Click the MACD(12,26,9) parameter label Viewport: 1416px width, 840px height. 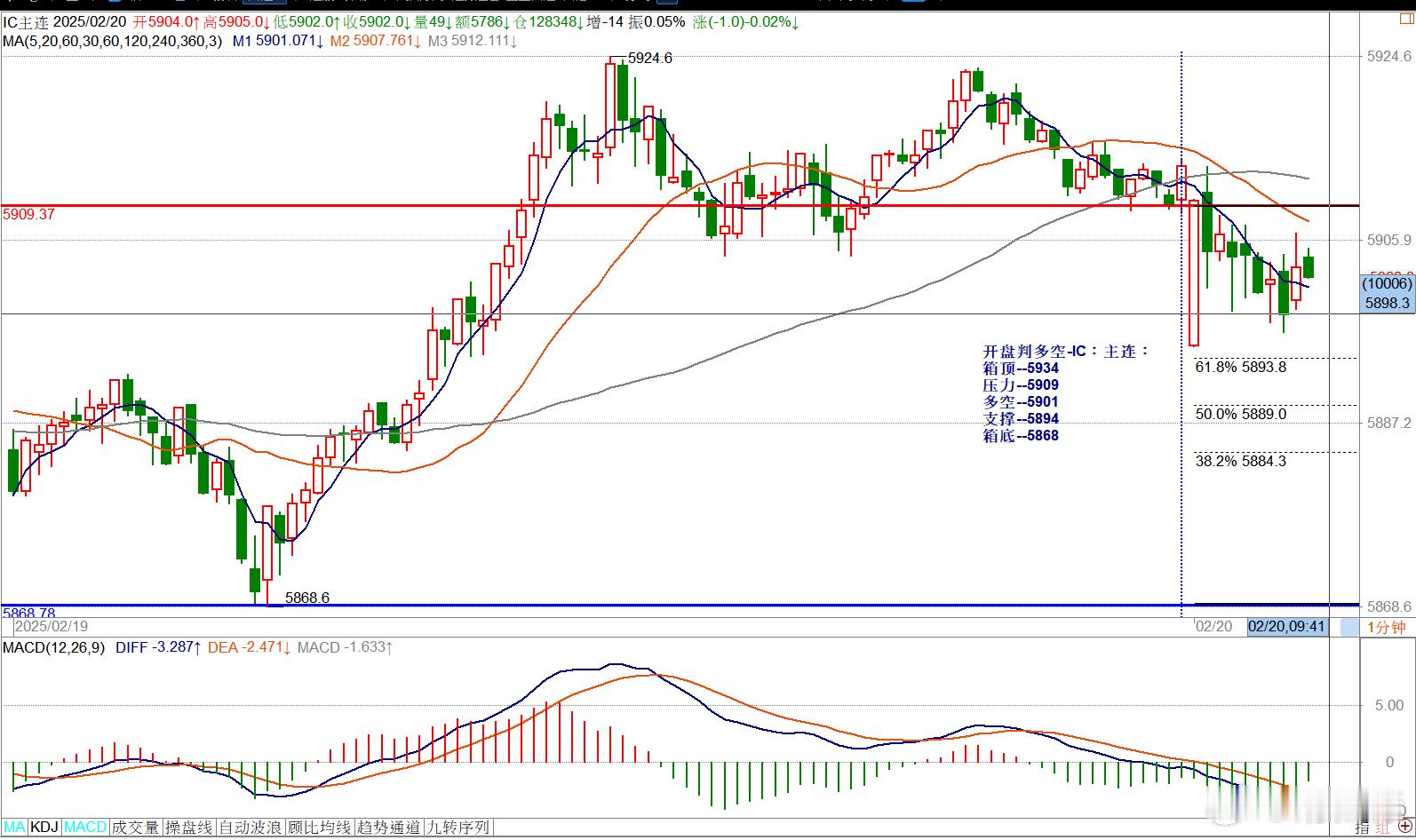55,647
